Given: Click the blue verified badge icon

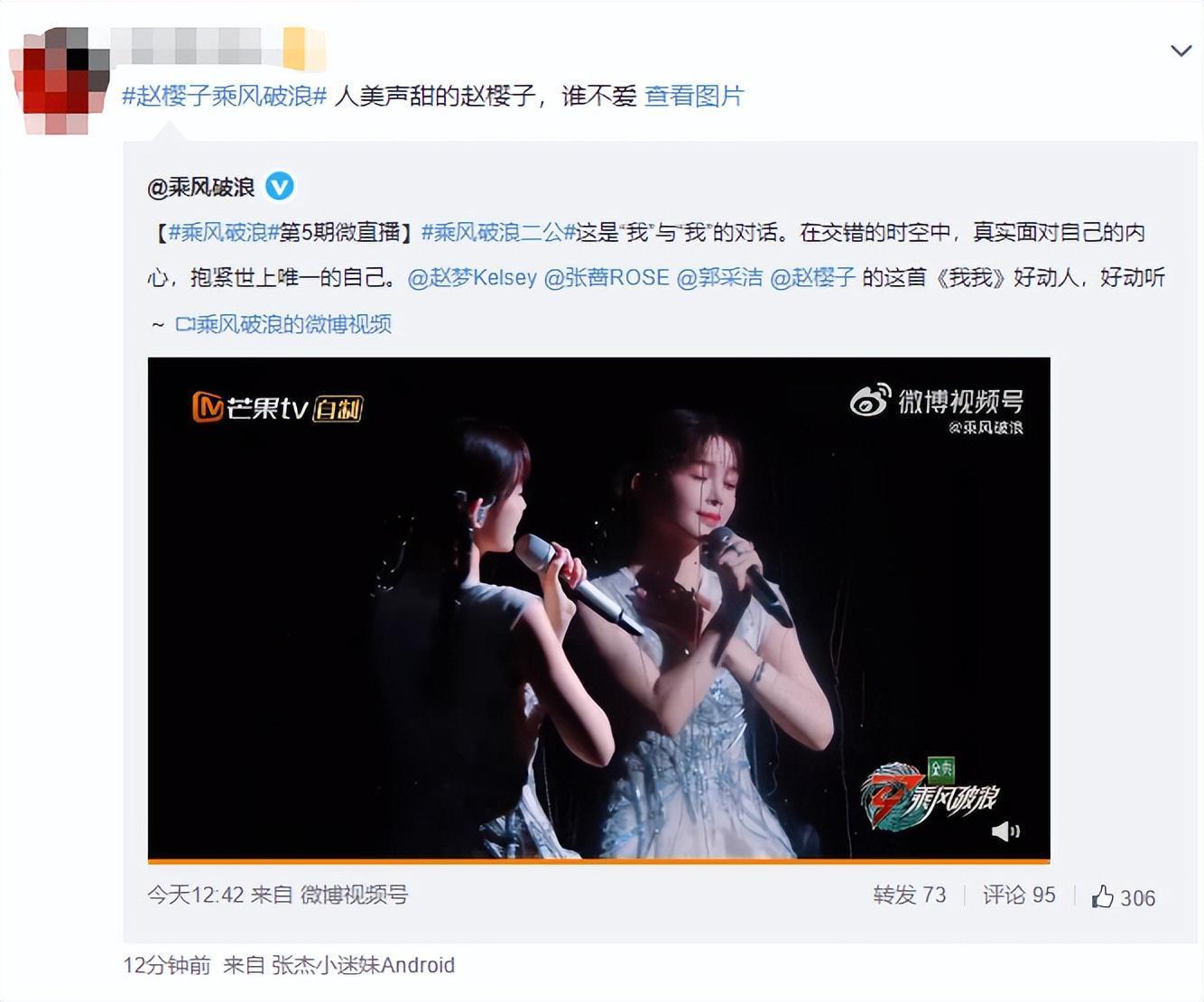Looking at the screenshot, I should pos(280,186).
